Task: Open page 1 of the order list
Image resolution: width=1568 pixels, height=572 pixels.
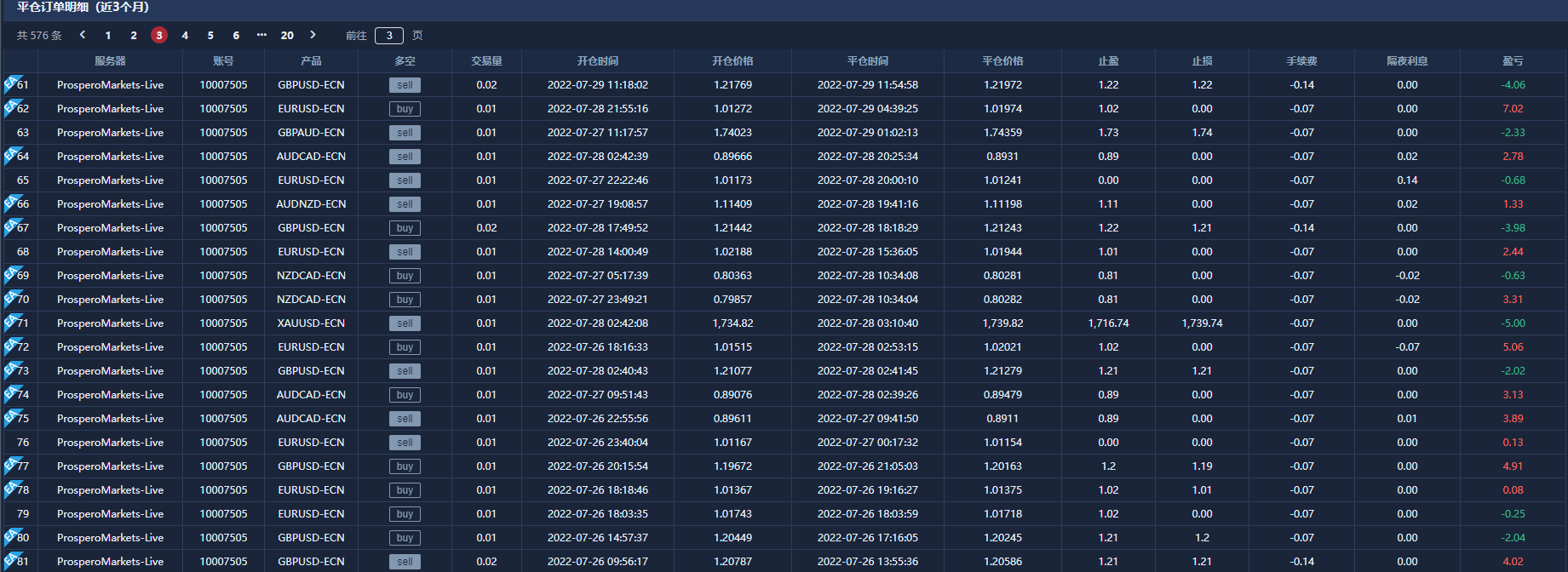Action: coord(108,35)
